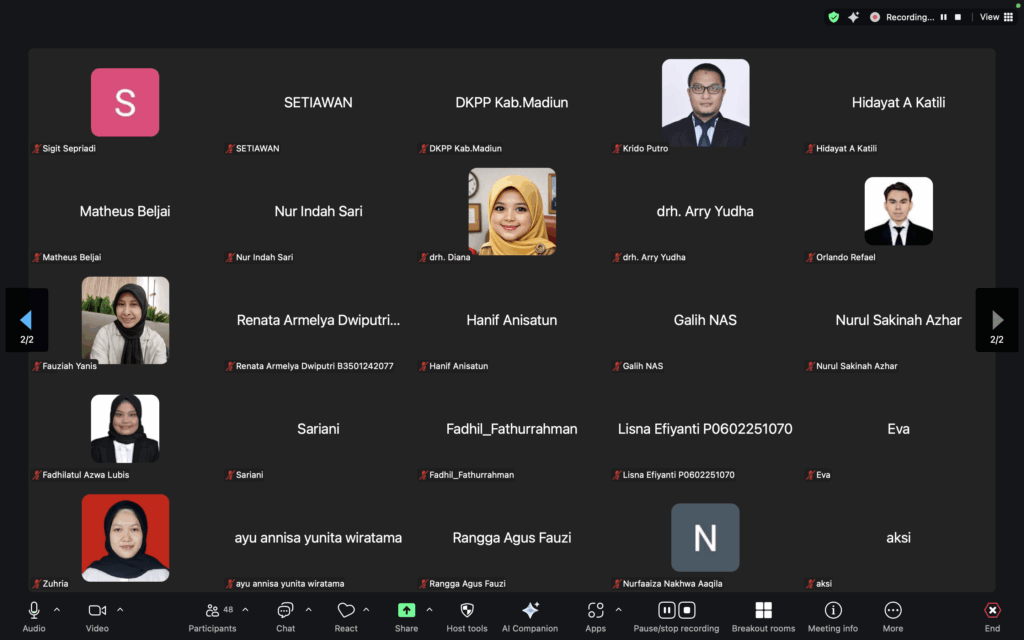Expand the chevron next to Share
This screenshot has height=640, width=1024.
pyautogui.click(x=429, y=609)
